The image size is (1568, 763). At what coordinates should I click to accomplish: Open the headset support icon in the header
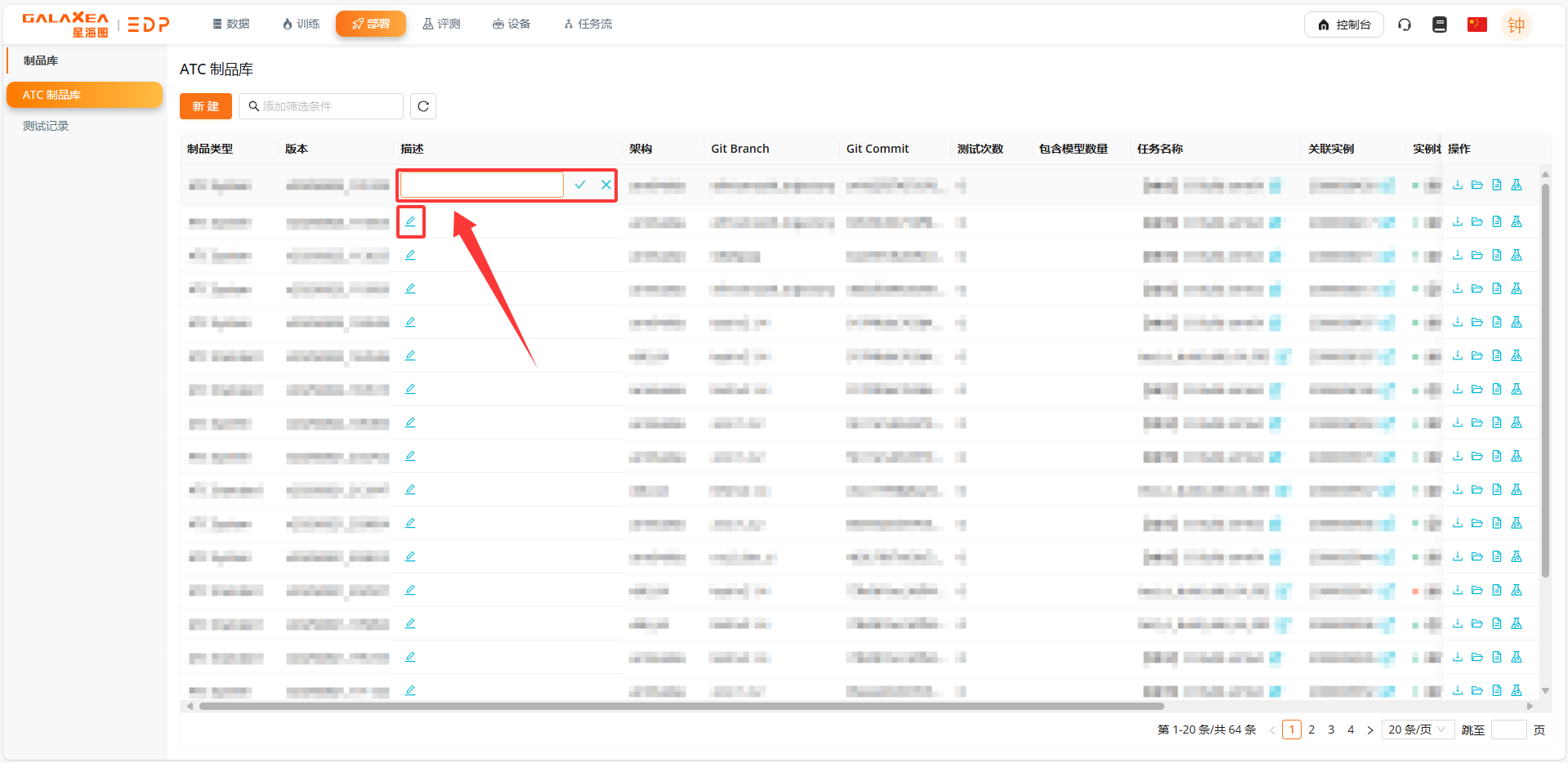click(1405, 25)
